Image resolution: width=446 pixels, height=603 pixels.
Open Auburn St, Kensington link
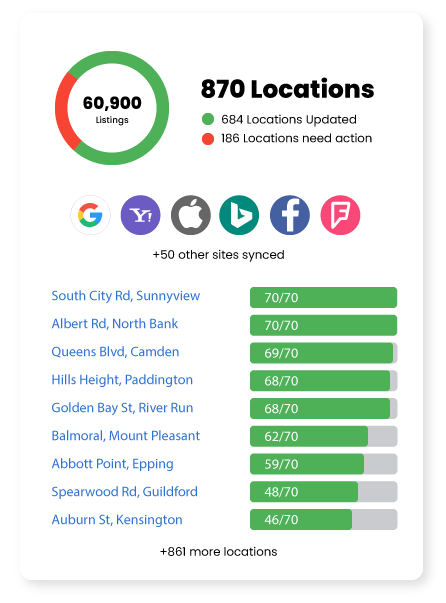(x=117, y=520)
